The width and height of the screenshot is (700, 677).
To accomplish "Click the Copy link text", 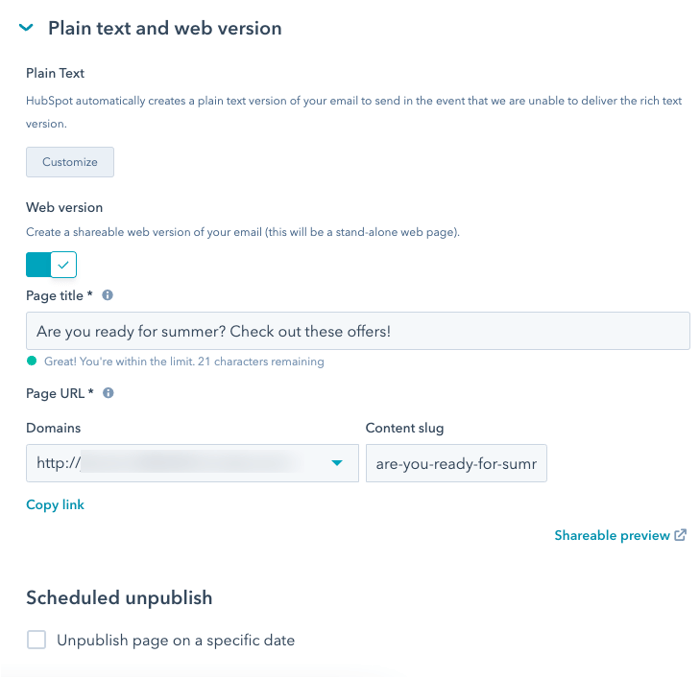I will (55, 505).
